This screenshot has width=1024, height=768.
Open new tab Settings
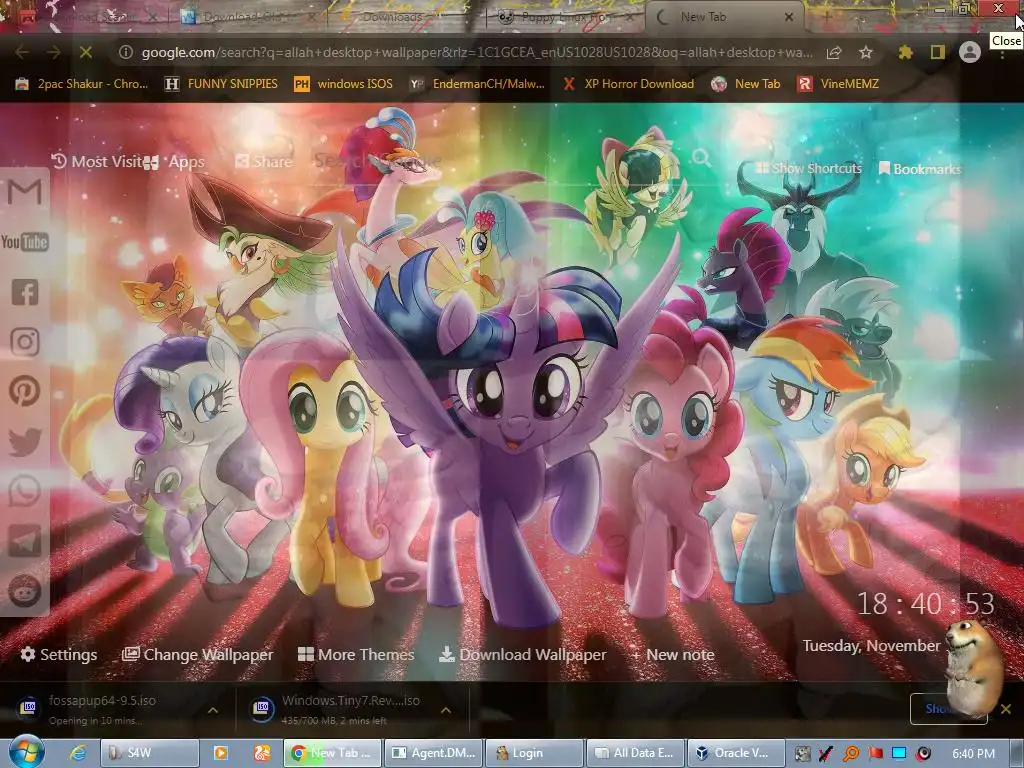59,654
